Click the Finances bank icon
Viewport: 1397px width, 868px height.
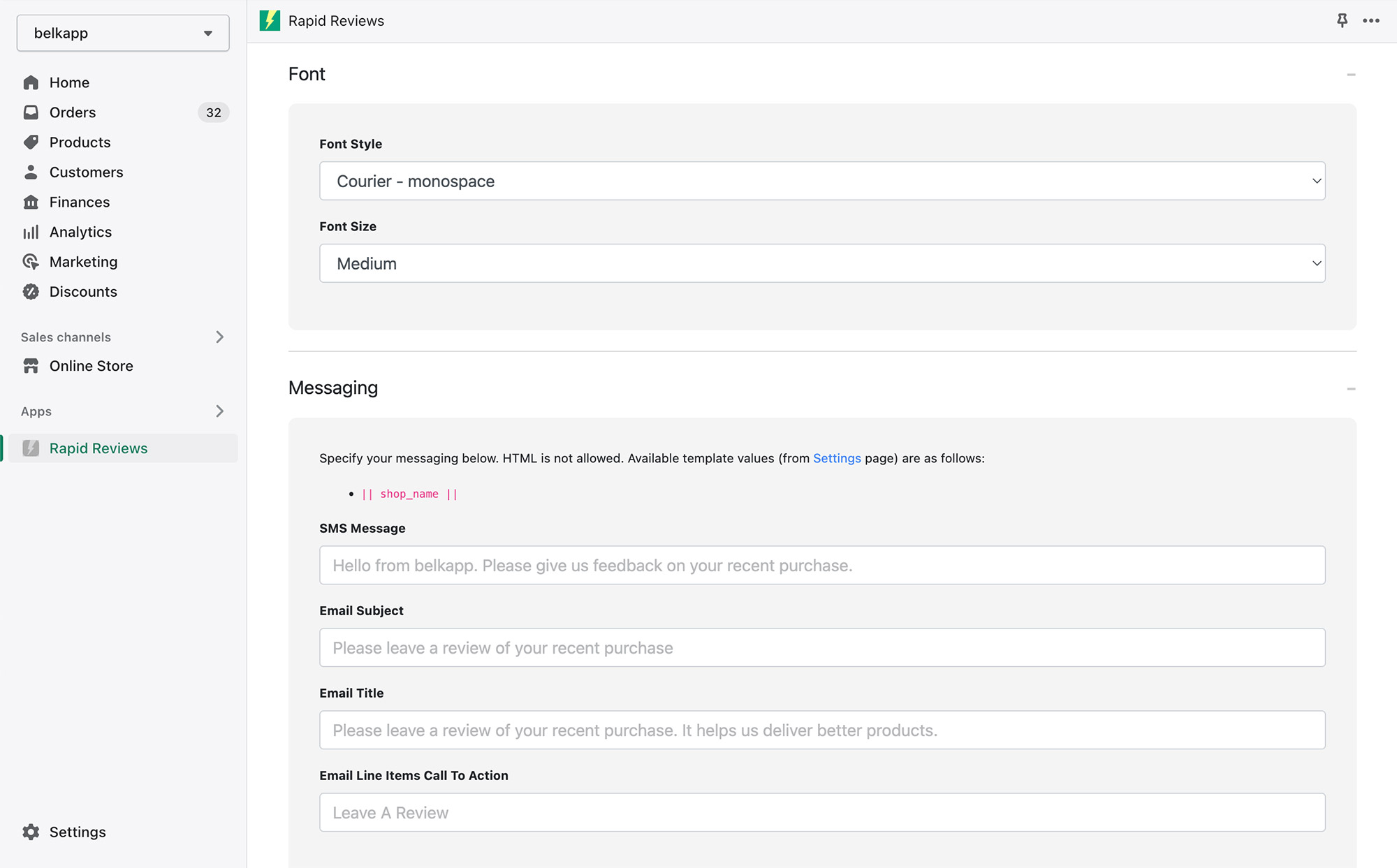pos(31,203)
